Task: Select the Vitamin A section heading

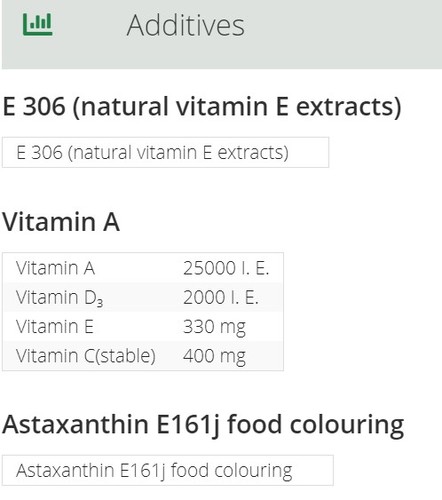Action: [x=61, y=222]
